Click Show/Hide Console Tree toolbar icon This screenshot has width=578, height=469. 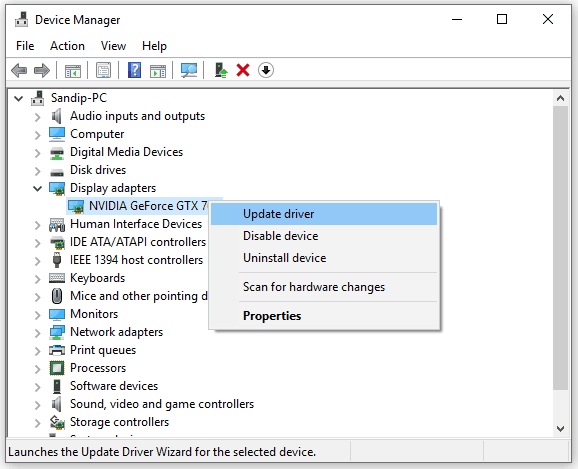point(73,70)
